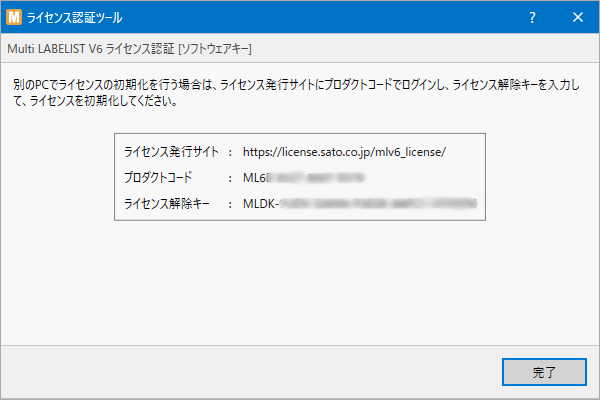Click the first line of the instruction paragraph
This screenshot has height=400, width=600.
point(299,86)
